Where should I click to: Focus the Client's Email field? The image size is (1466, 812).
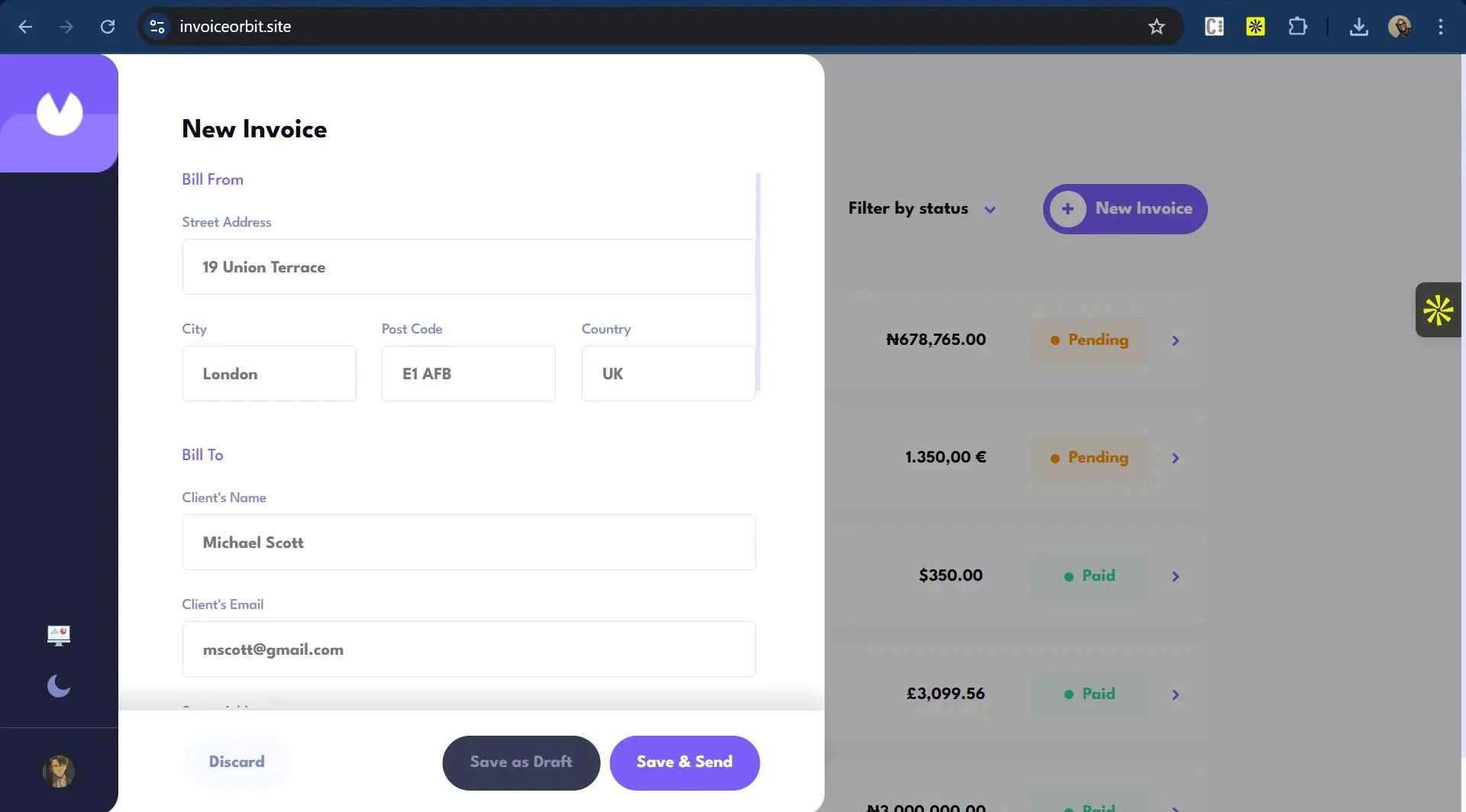pos(468,649)
